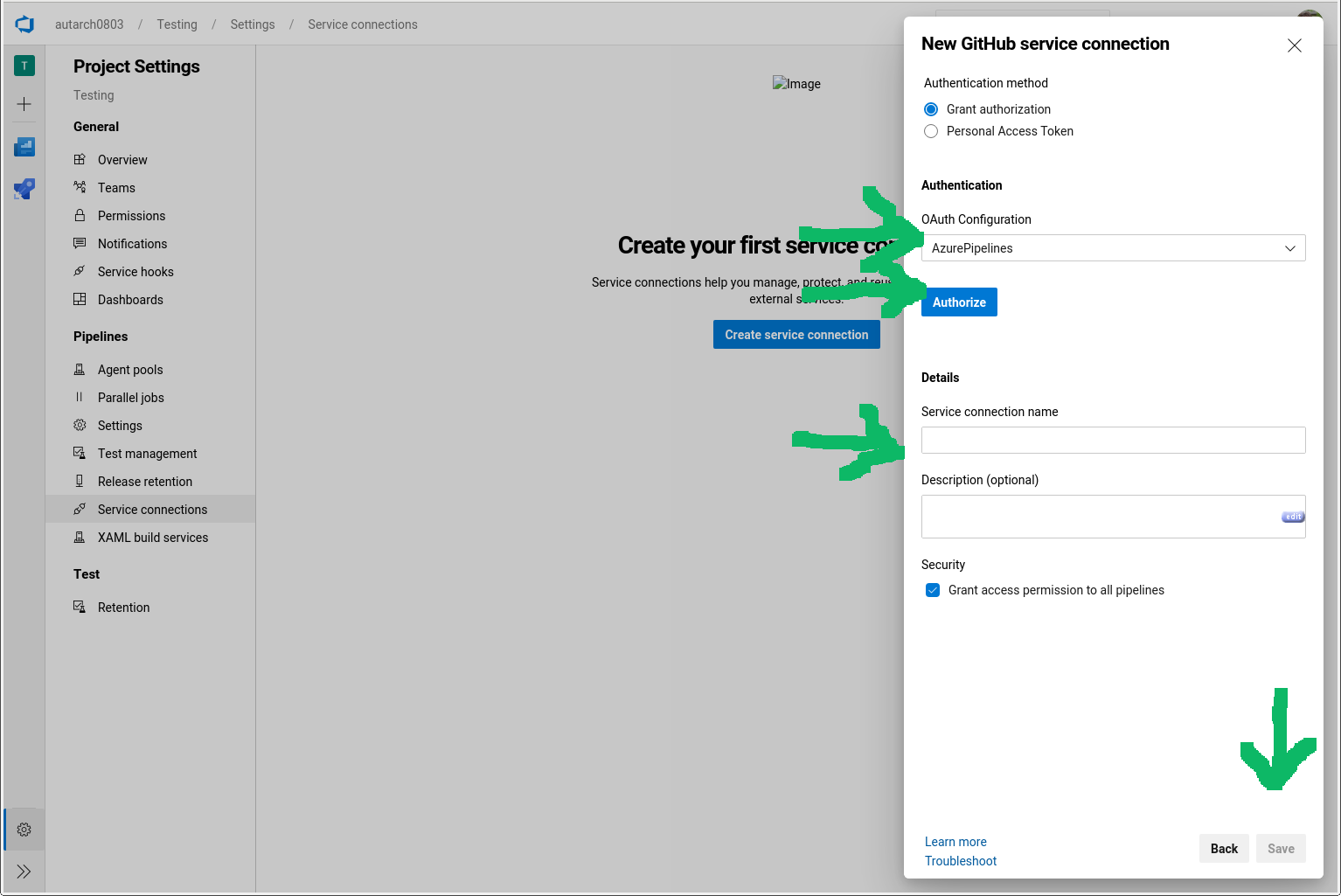Click the plus add-new icon in sidebar

click(24, 104)
